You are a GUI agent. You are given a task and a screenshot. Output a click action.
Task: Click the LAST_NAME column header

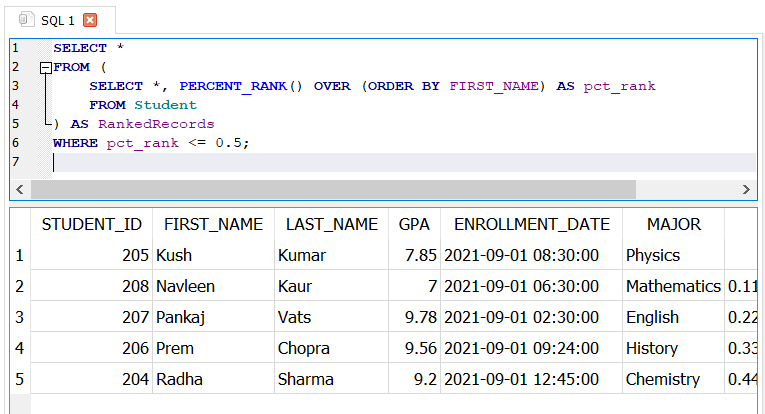(332, 224)
